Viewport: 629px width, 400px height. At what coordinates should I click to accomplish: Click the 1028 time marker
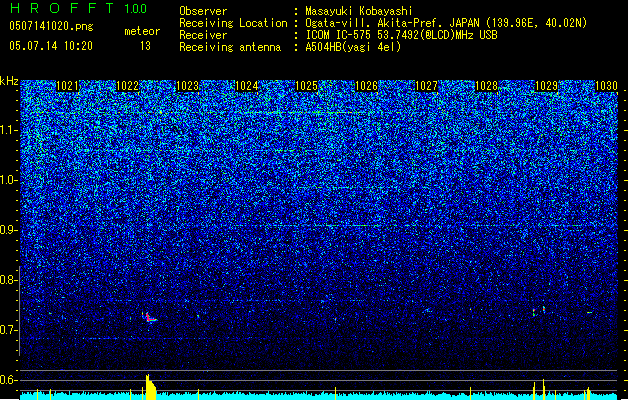486,86
